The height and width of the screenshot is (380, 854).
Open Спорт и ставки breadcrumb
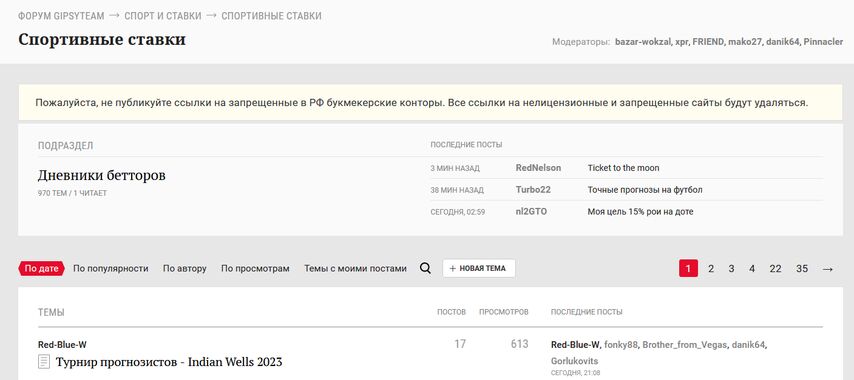coord(163,16)
